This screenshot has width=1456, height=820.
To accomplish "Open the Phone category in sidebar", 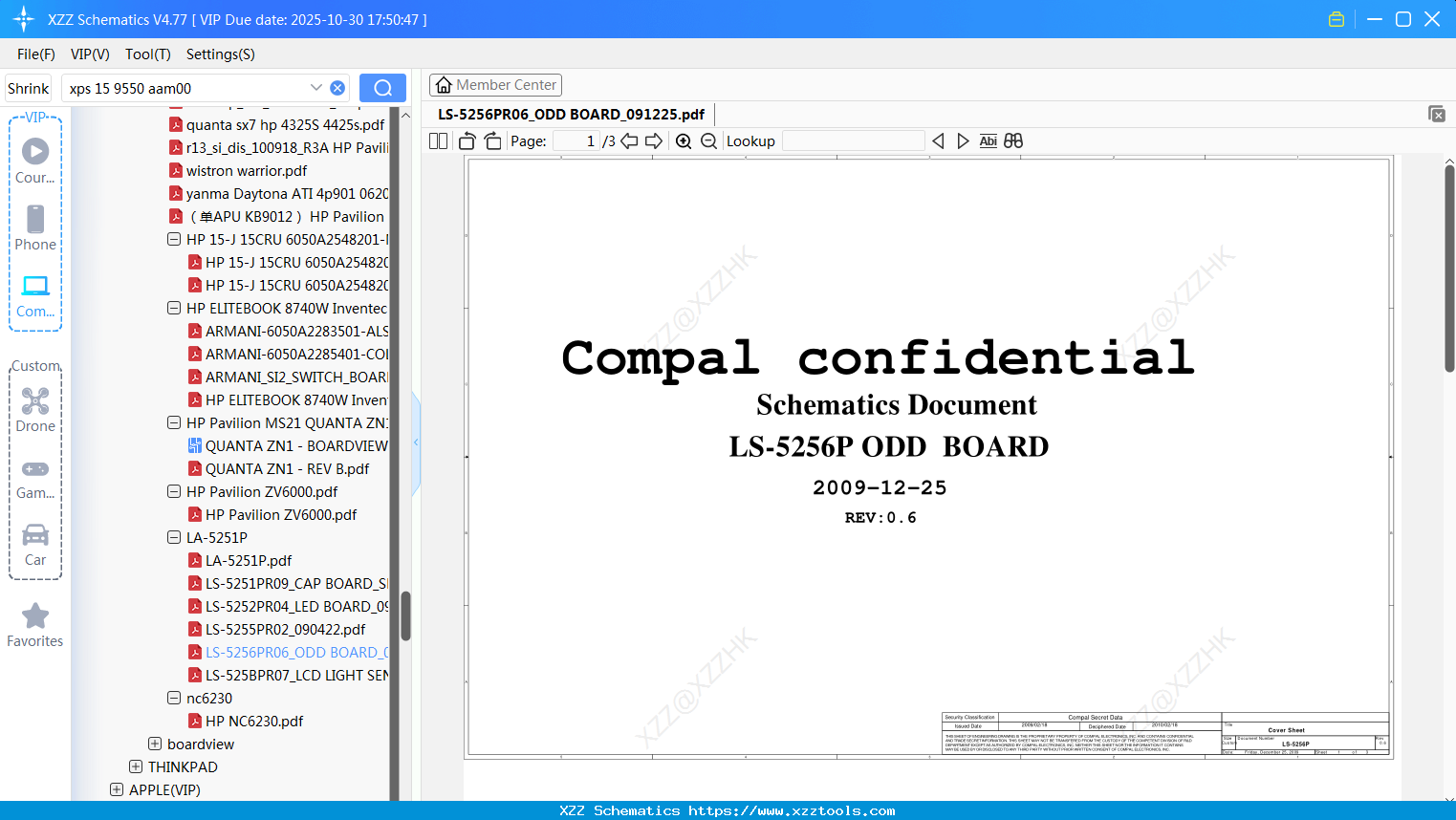I will pyautogui.click(x=35, y=227).
